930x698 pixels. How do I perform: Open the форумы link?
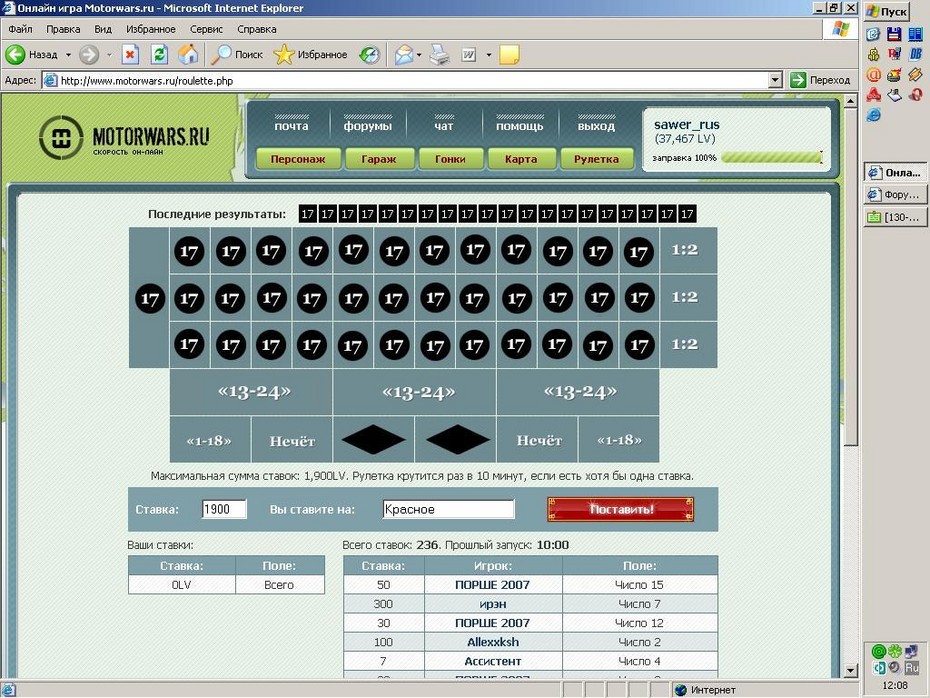click(368, 126)
